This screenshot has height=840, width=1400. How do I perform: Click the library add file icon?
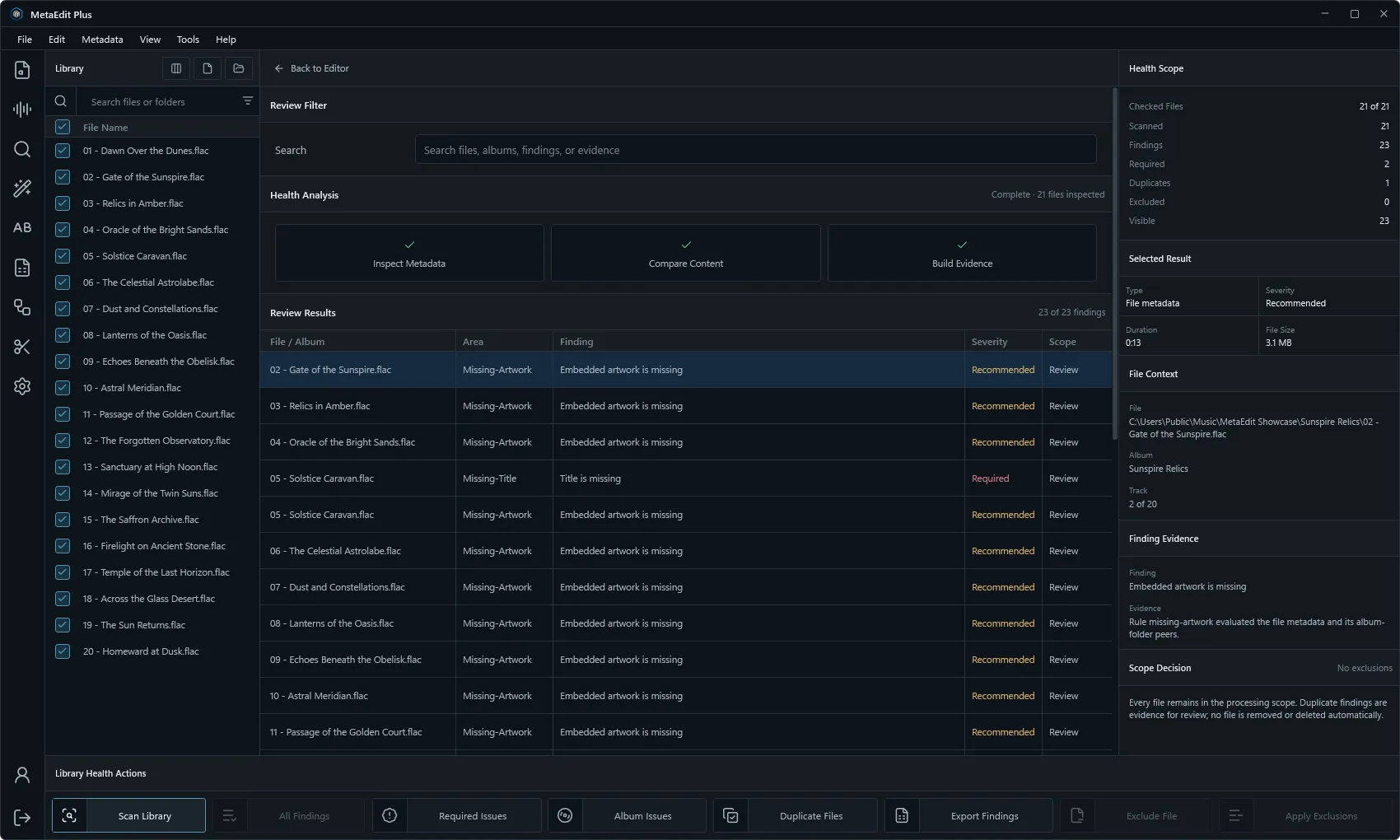(208, 68)
